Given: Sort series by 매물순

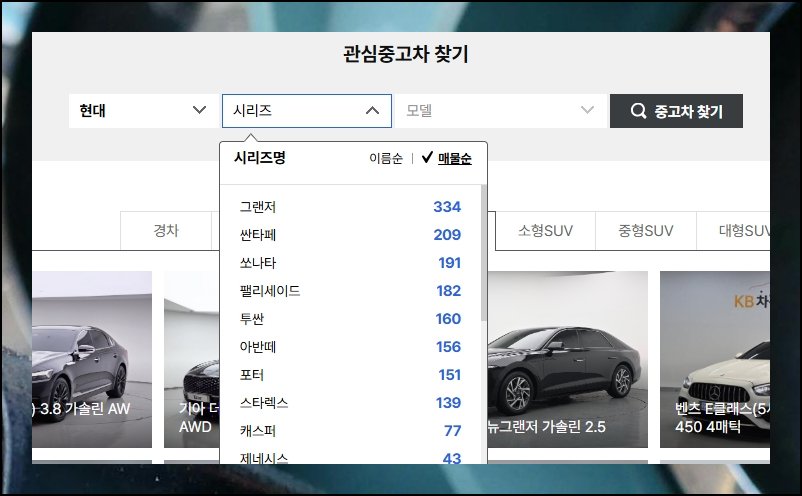Looking at the screenshot, I should pyautogui.click(x=455, y=159).
